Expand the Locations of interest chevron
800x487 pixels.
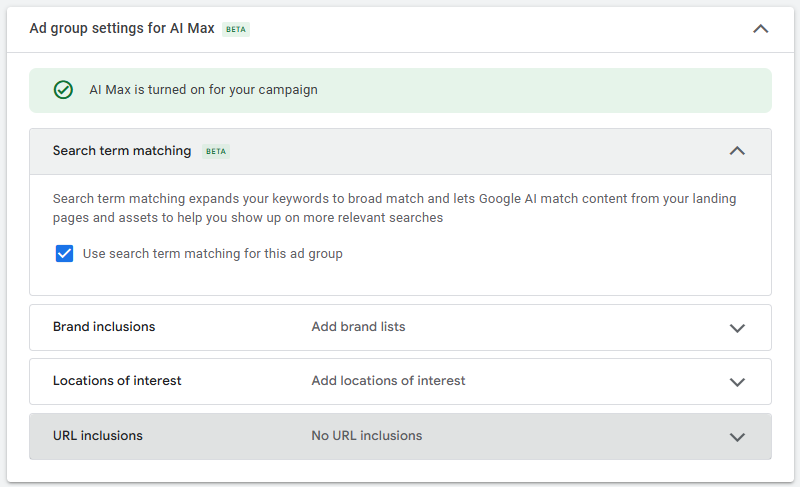point(737,382)
